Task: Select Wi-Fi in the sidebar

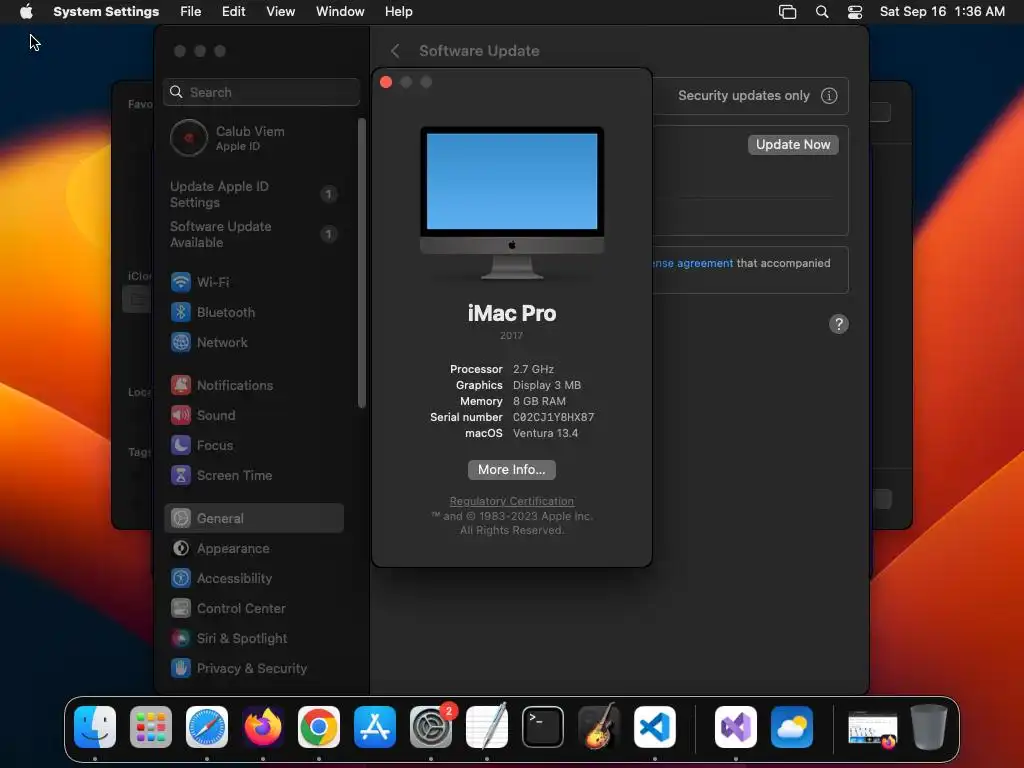Action: coord(253,282)
